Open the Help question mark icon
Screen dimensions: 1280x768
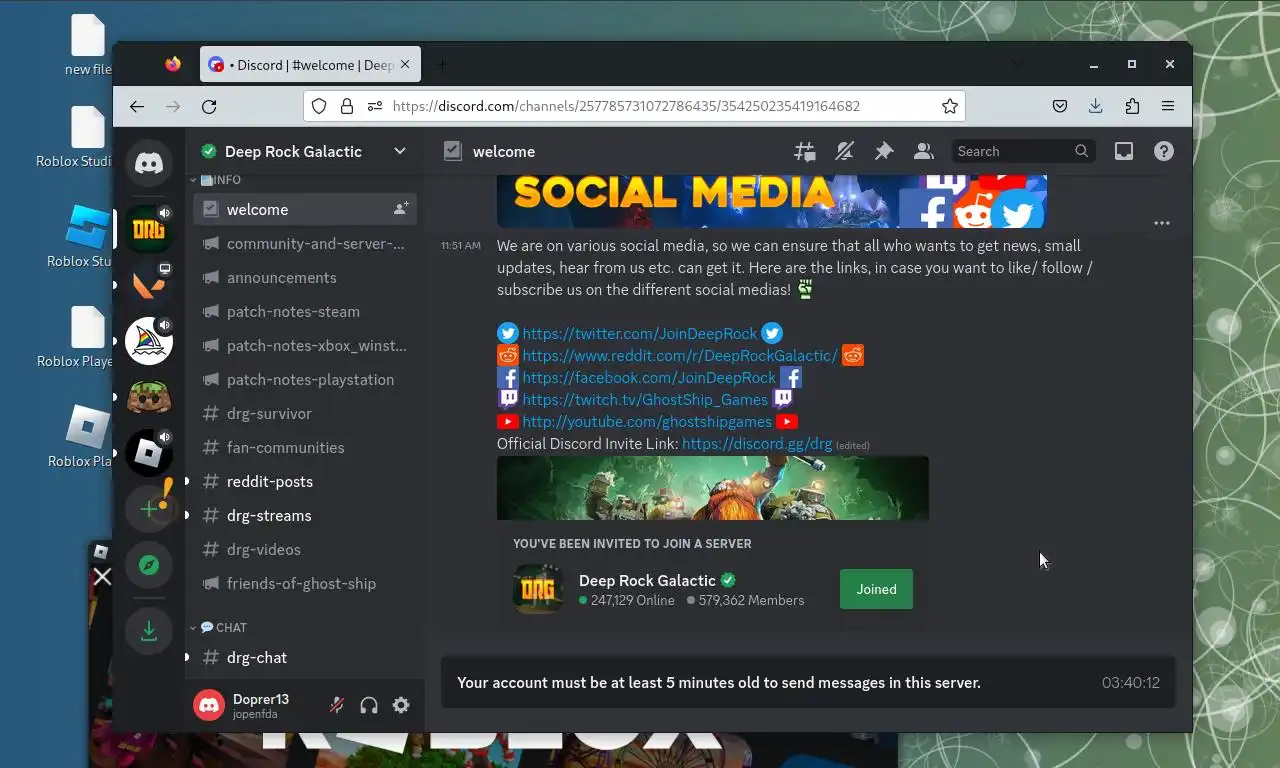pos(1164,152)
